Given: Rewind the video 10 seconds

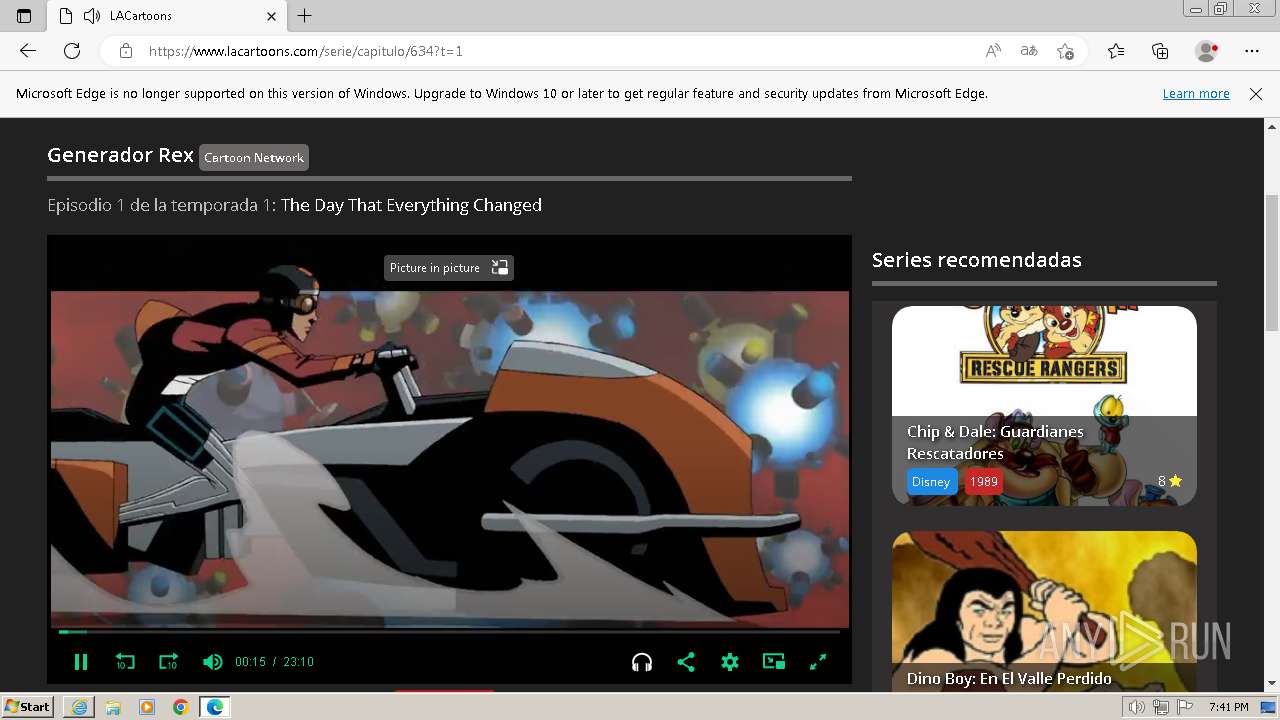Looking at the screenshot, I should point(125,662).
